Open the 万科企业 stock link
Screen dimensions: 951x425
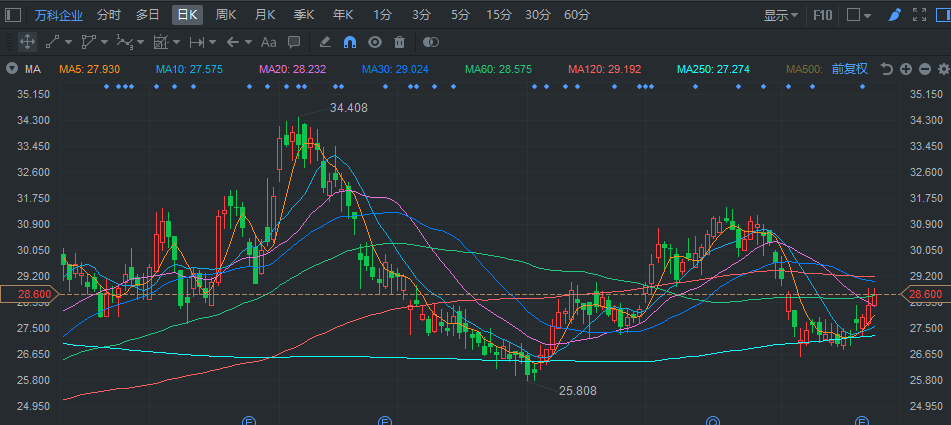pyautogui.click(x=59, y=15)
